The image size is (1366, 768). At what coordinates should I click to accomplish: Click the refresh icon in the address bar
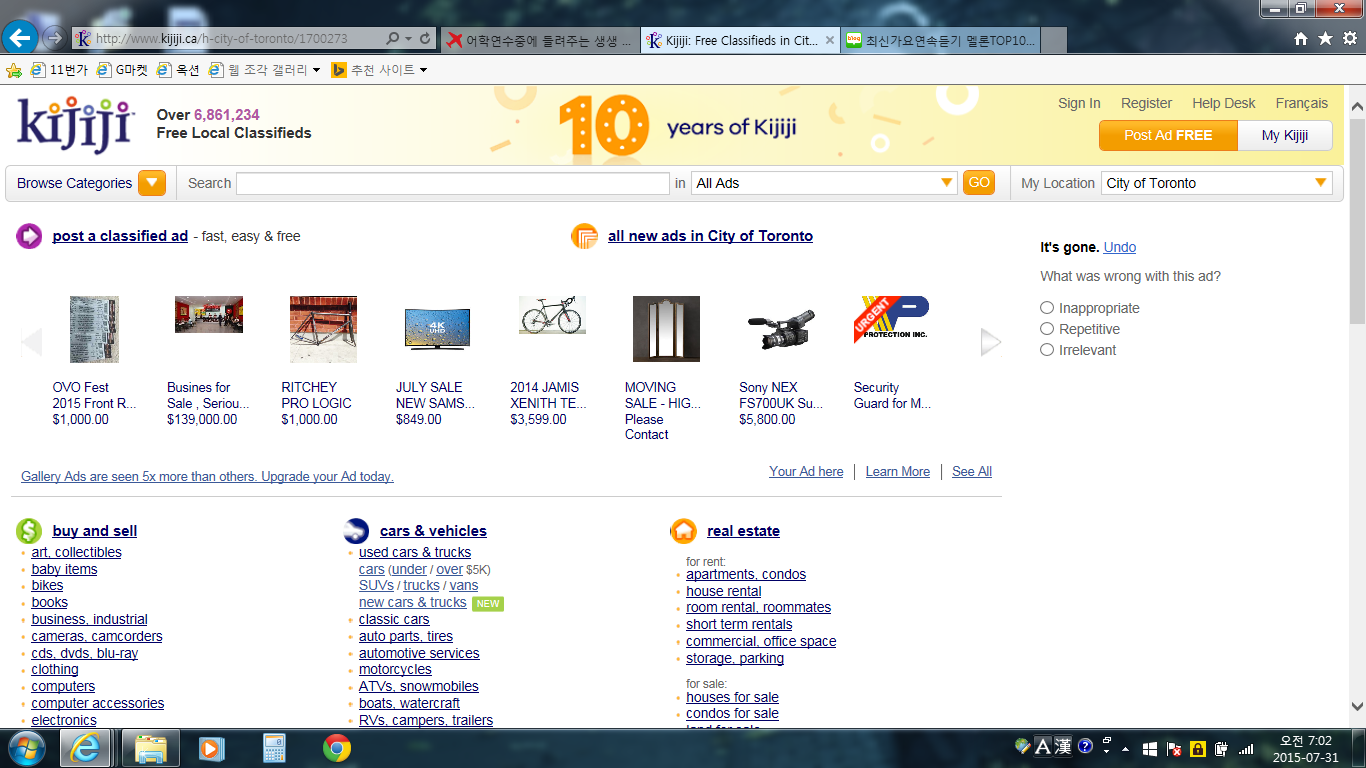426,39
